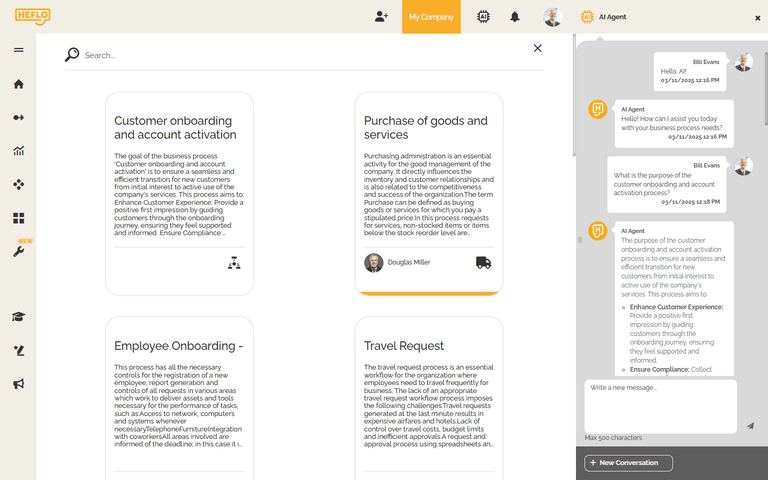Open the graduation cap learning icon
This screenshot has height=480, width=768.
[x=18, y=317]
